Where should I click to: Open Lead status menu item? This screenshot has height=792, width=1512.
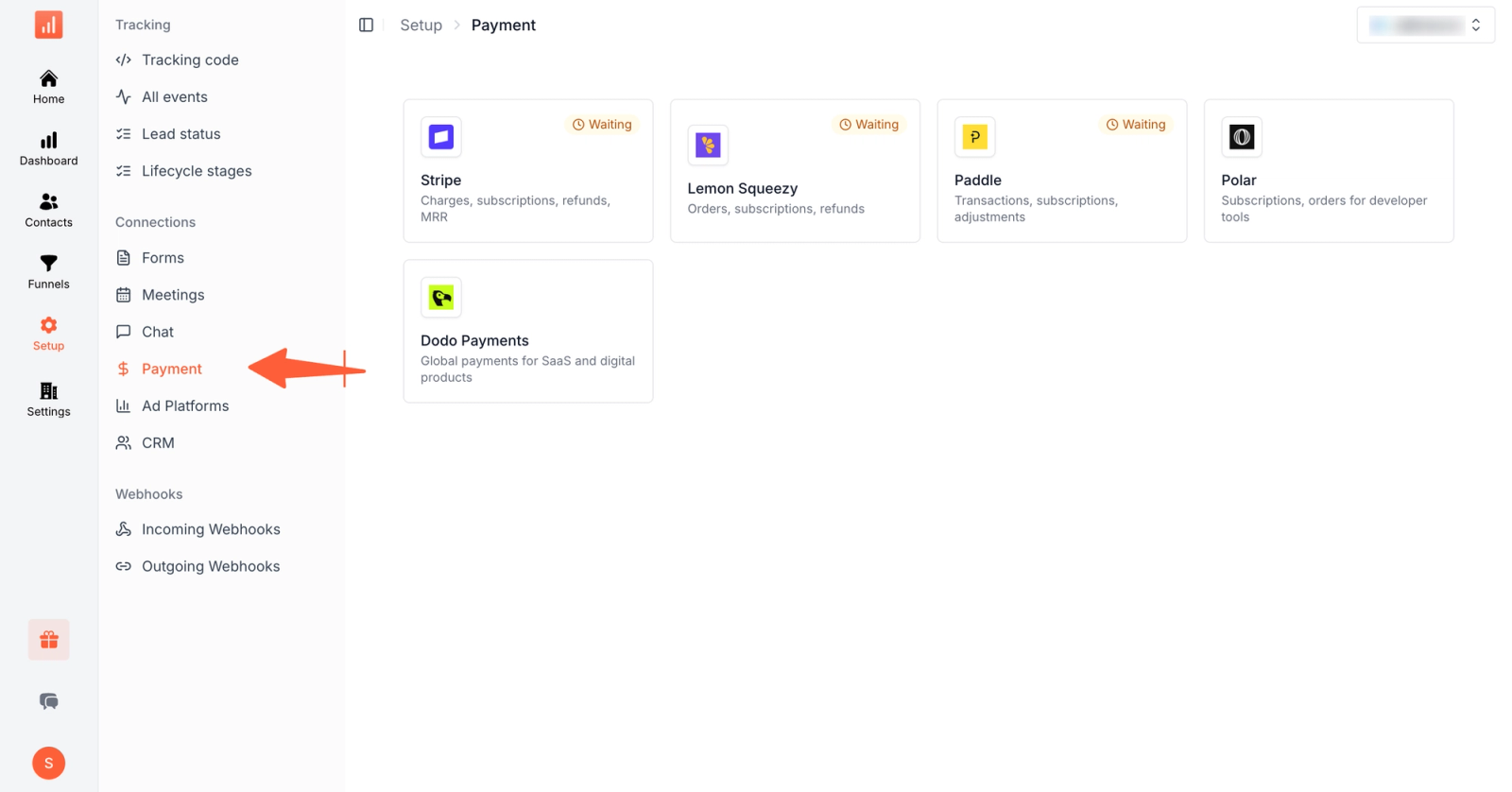pos(168,133)
